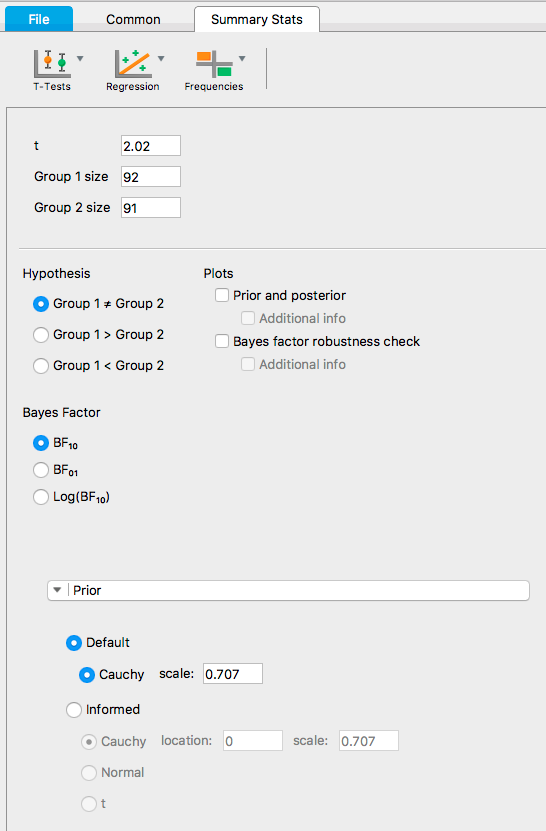
Task: Collapse the Prior section
Action: pos(57,590)
